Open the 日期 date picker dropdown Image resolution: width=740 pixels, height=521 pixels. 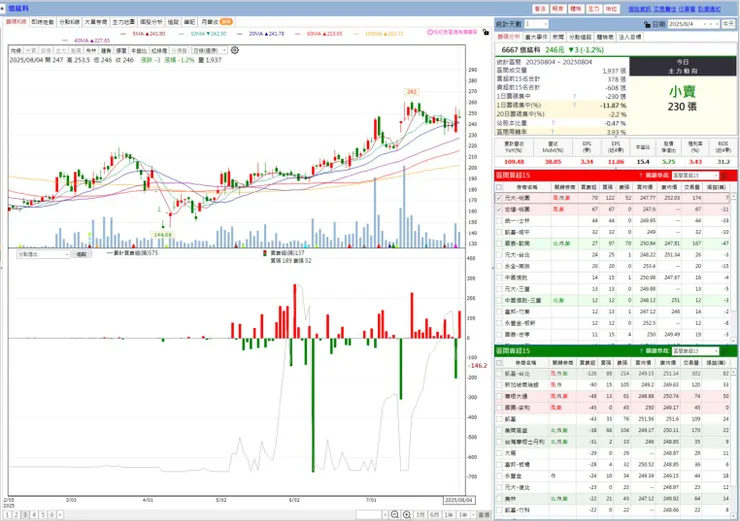pos(705,24)
